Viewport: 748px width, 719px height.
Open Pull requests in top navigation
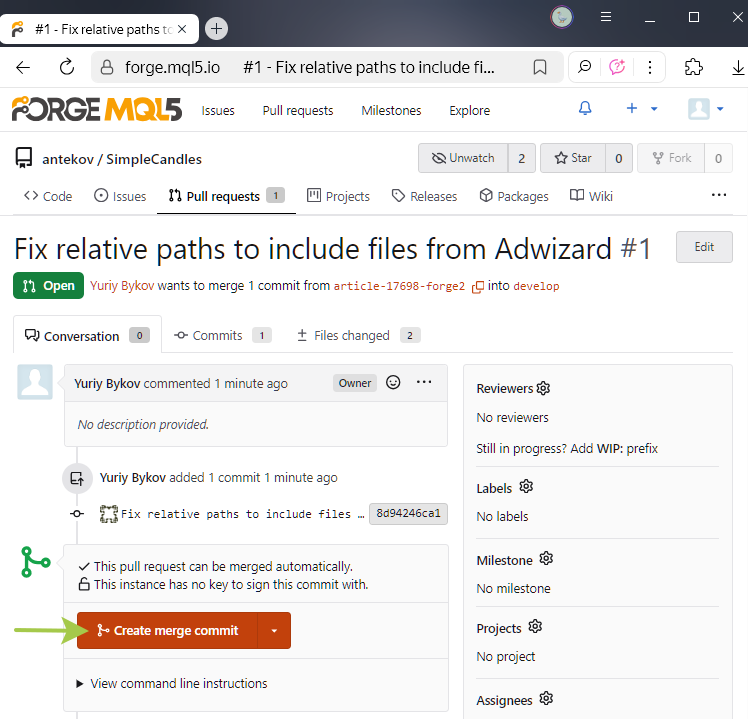click(298, 110)
